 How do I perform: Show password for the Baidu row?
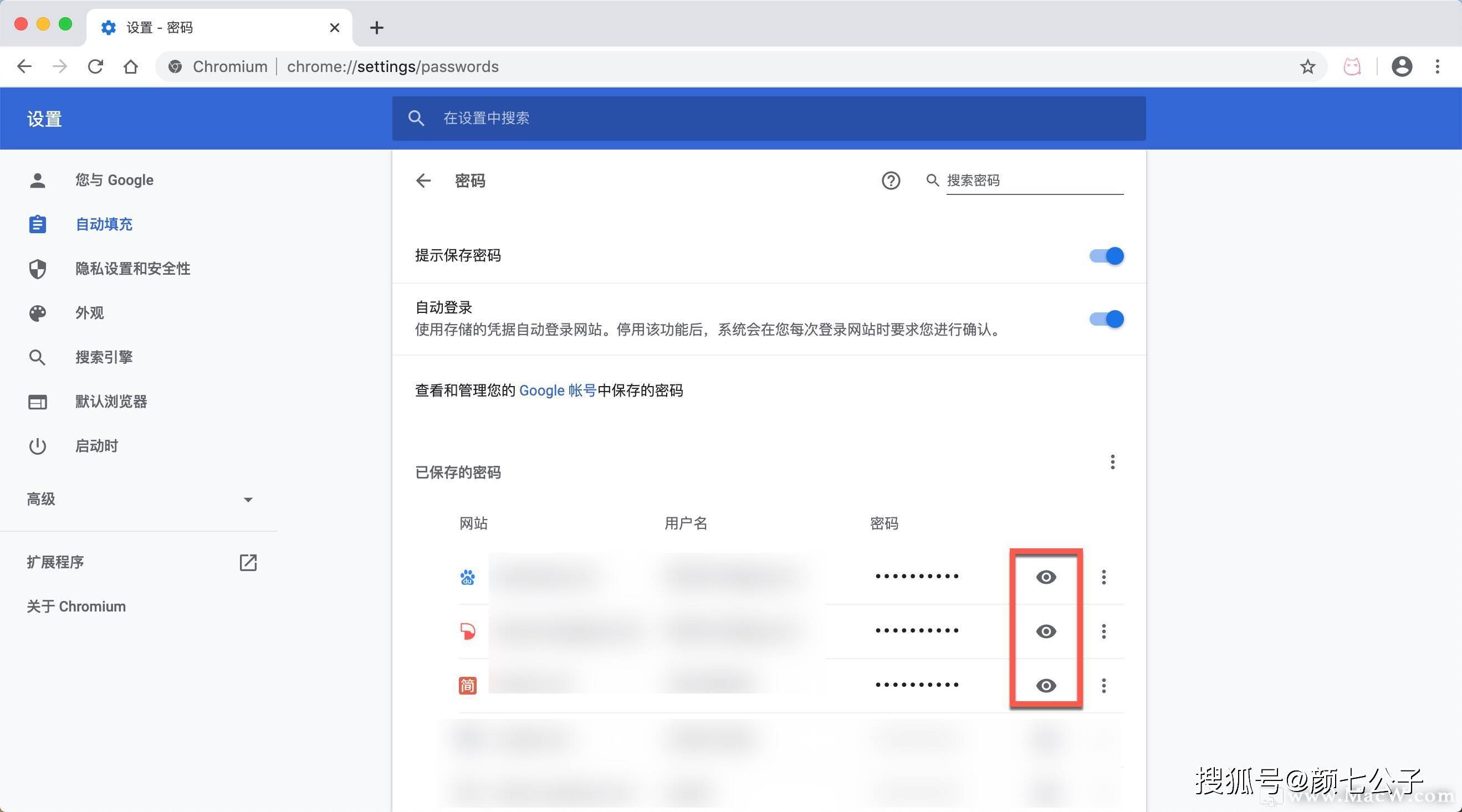coord(1045,577)
